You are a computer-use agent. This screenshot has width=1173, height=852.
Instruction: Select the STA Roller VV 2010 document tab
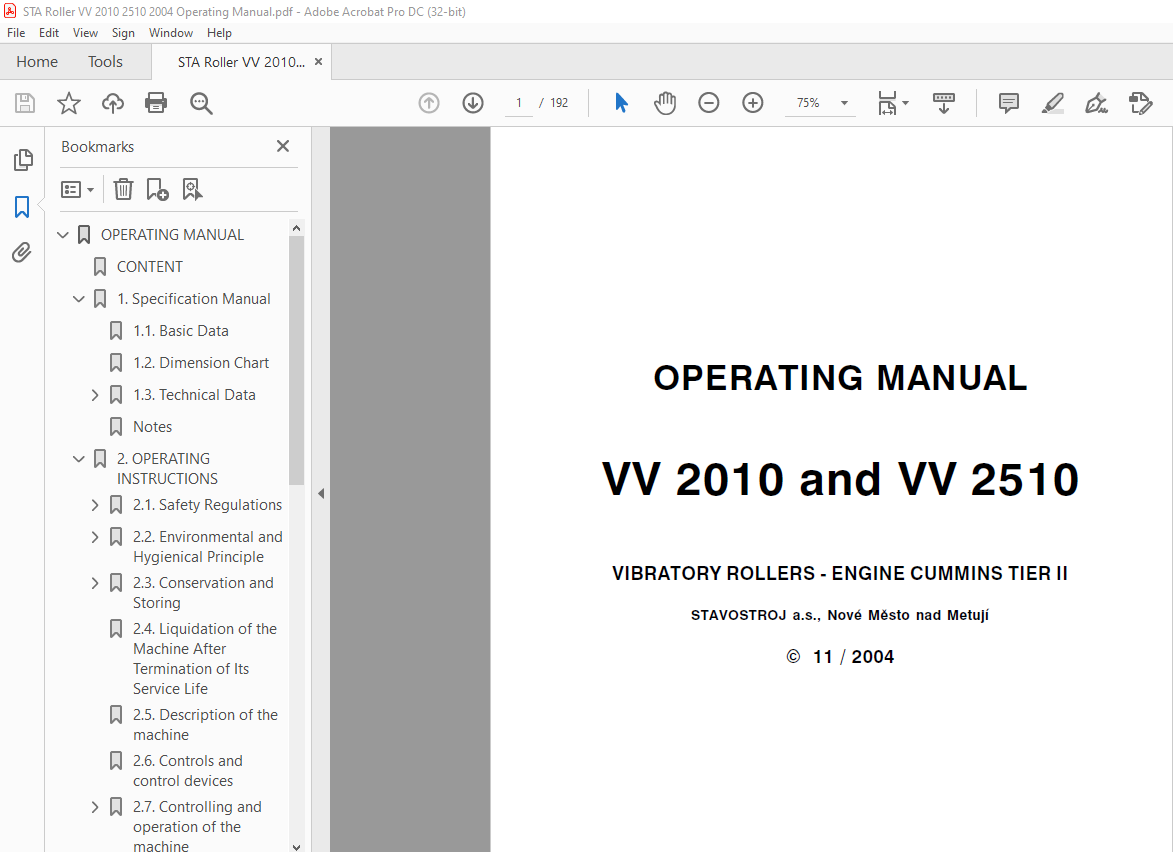coord(241,62)
